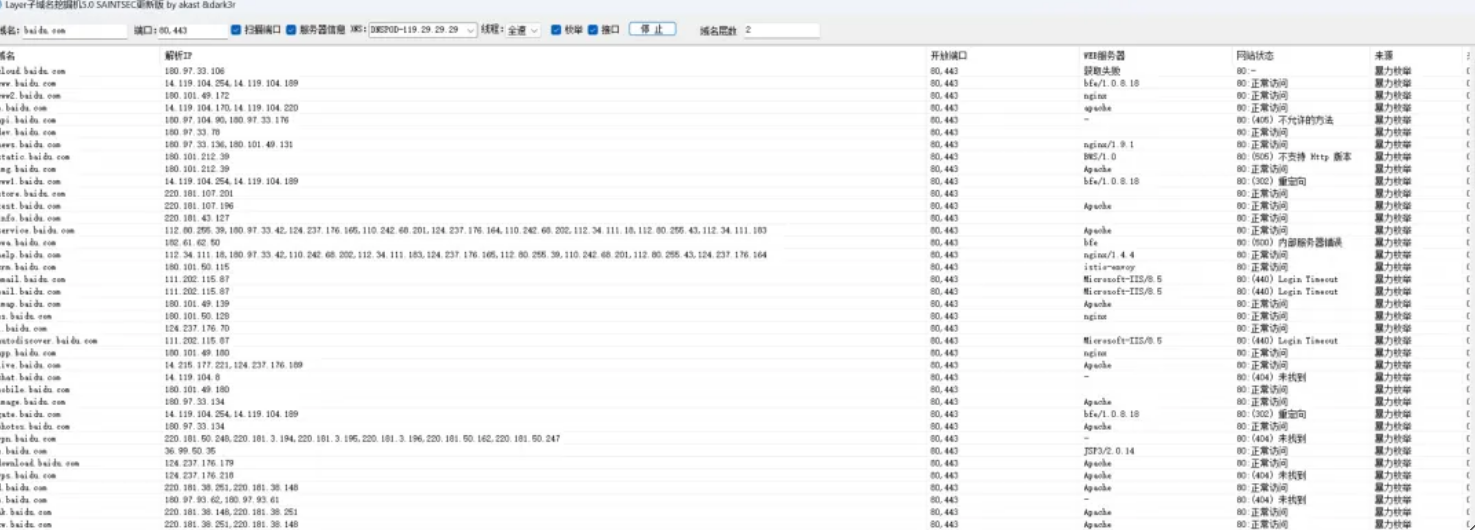Click the BWS/1.0 web server cell
This screenshot has width=1475, height=530.
pos(1100,157)
